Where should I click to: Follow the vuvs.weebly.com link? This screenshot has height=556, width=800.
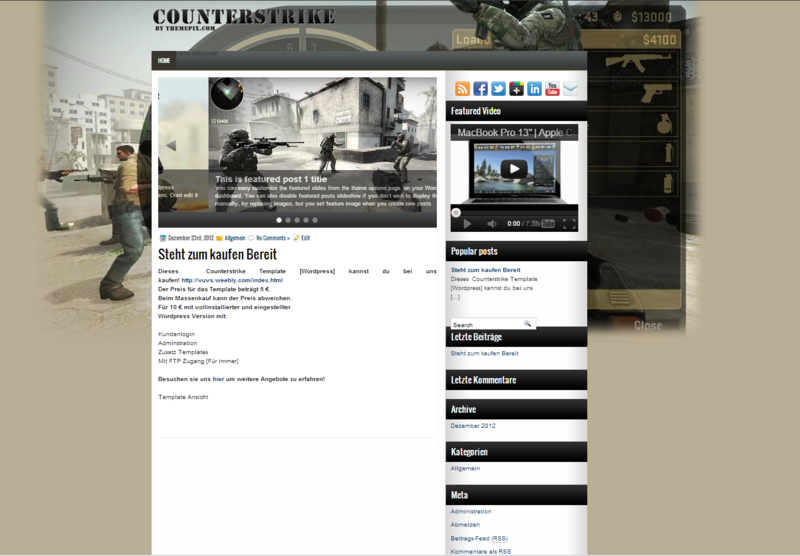232,280
